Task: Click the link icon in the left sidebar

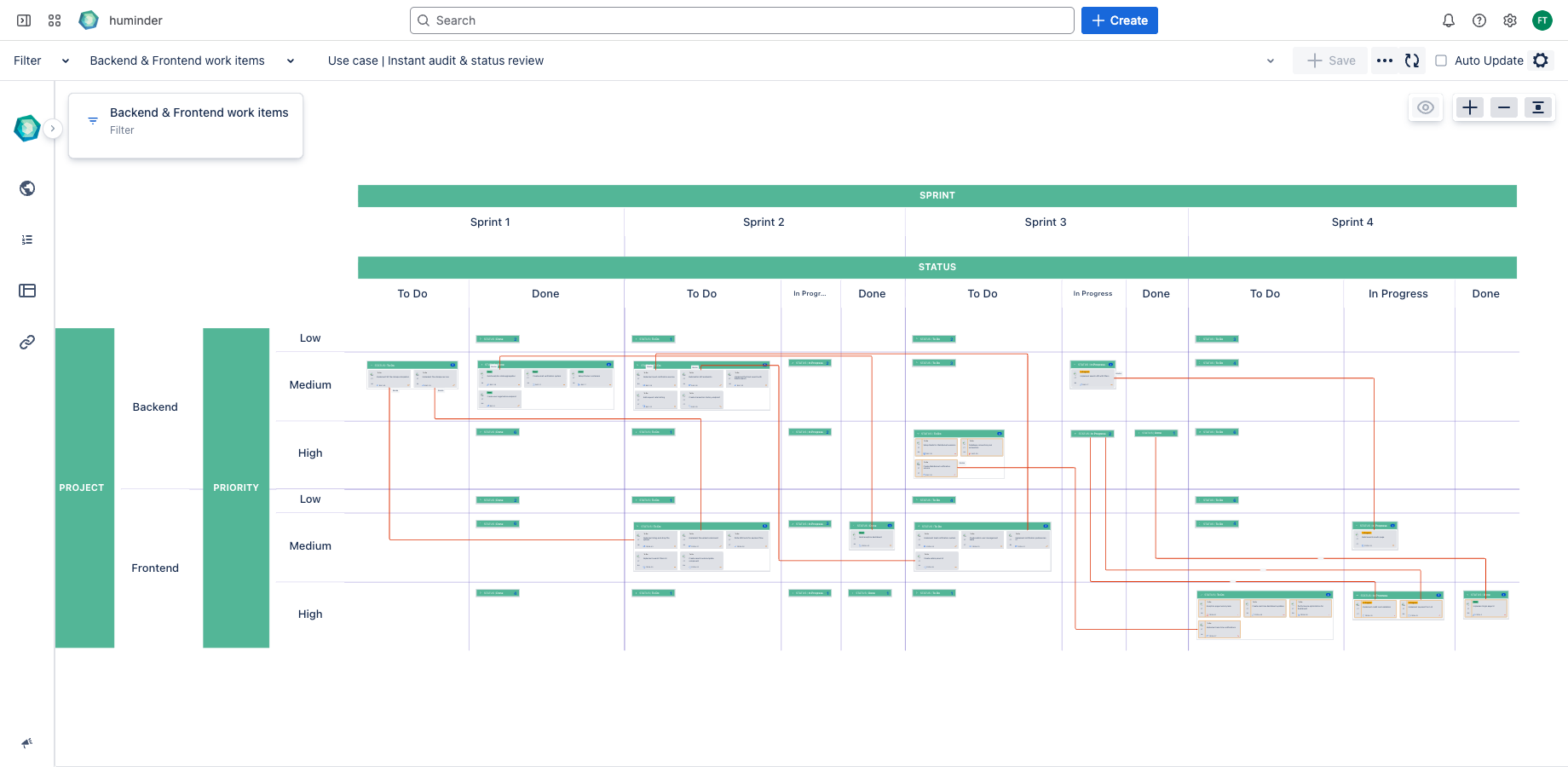Action: (x=26, y=342)
